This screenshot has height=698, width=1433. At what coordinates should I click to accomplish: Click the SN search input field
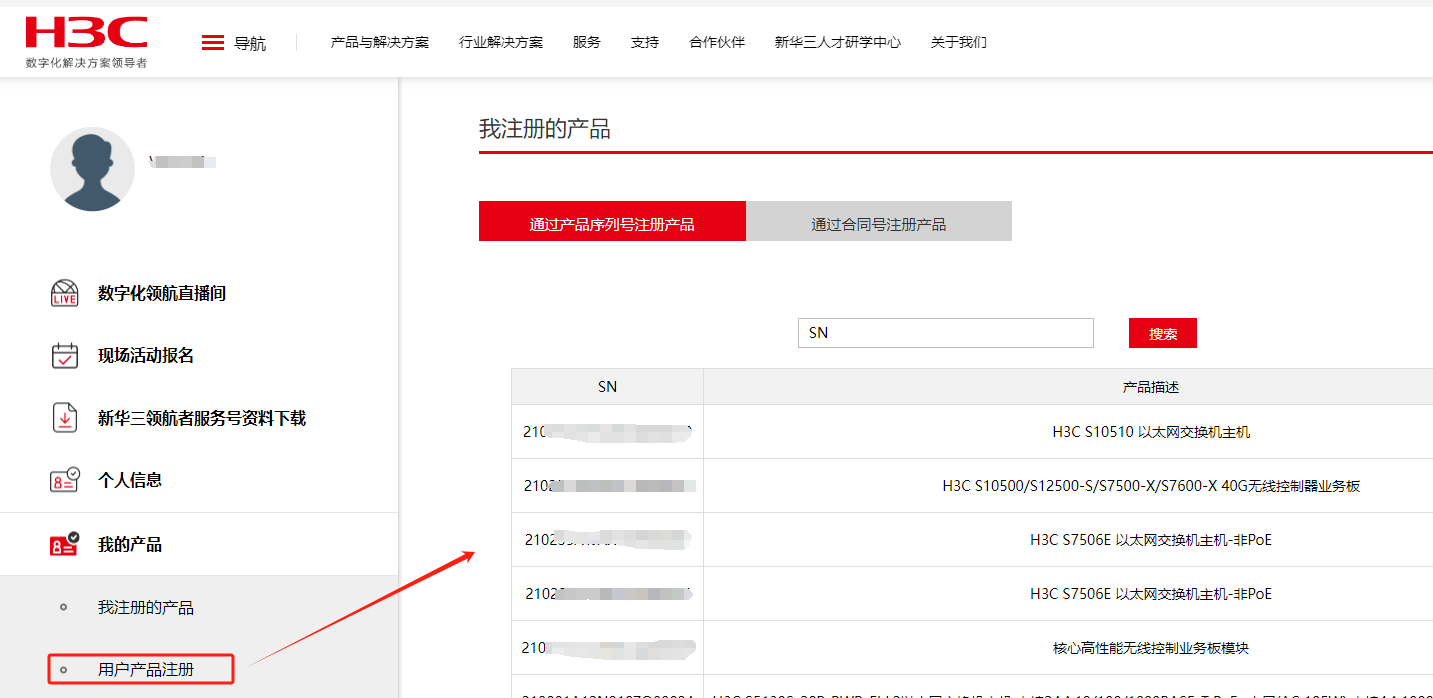pos(946,333)
